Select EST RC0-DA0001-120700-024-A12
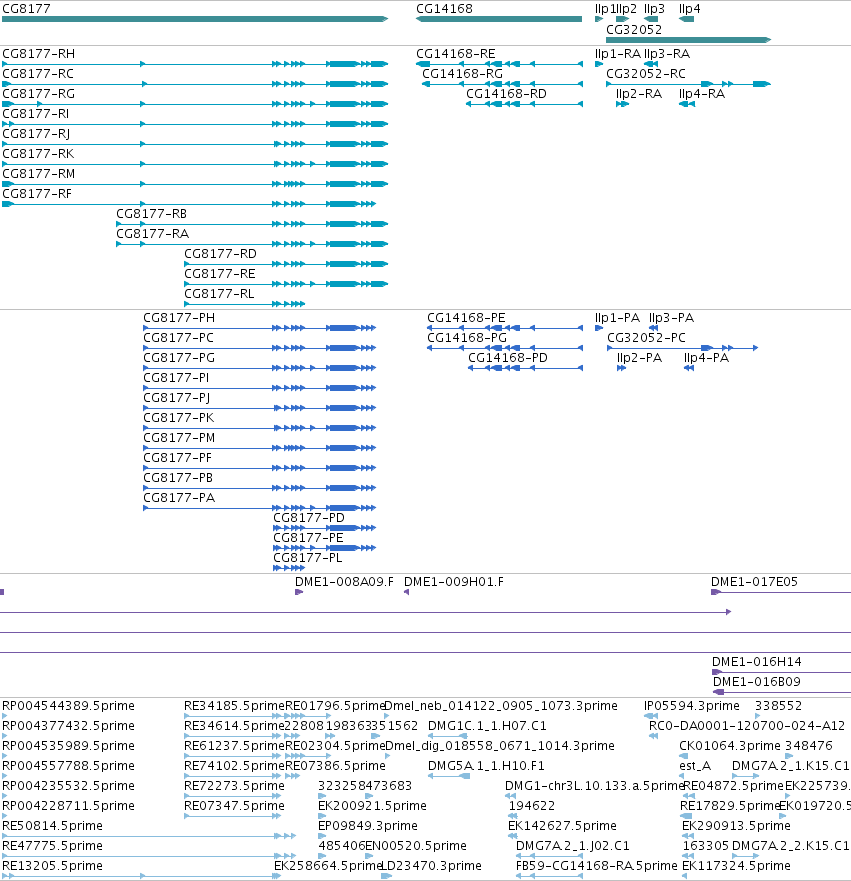 coord(747,726)
